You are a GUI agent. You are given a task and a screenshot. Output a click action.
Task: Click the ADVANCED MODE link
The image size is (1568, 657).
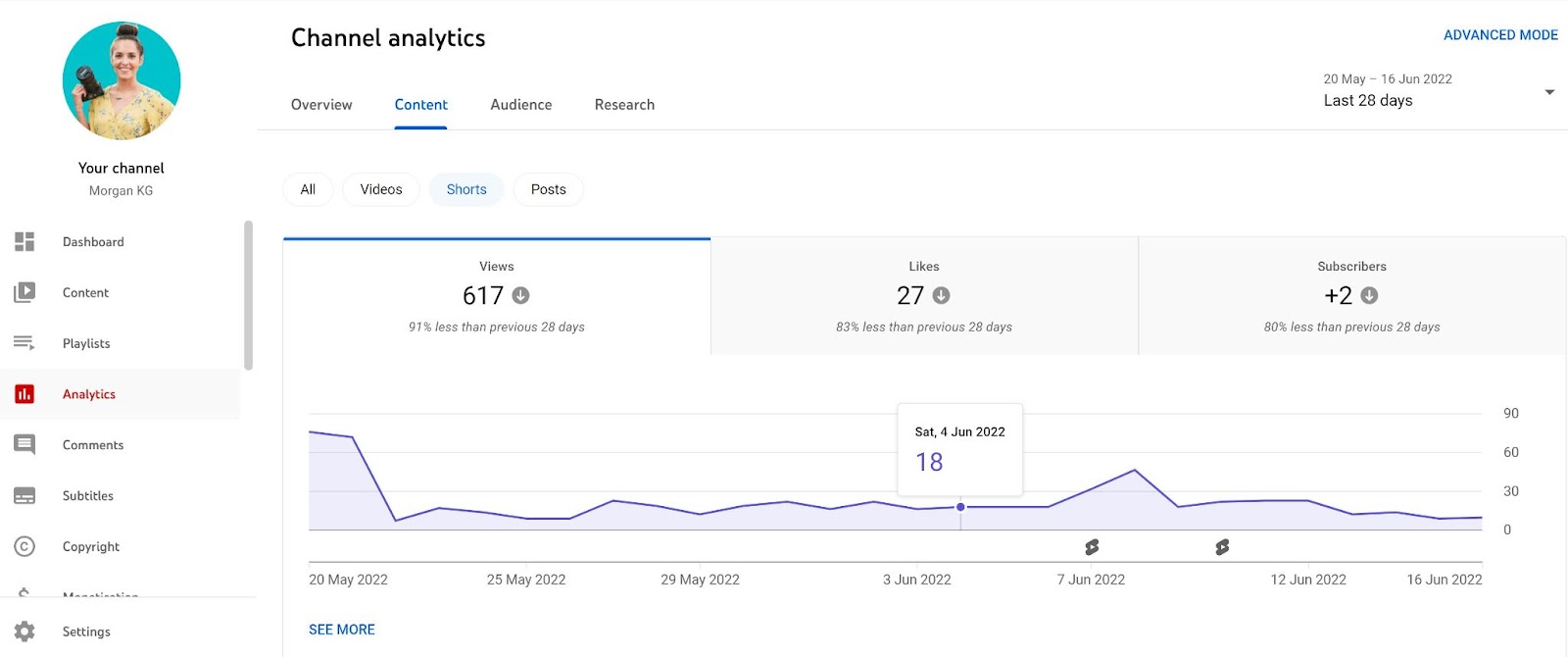tap(1500, 35)
